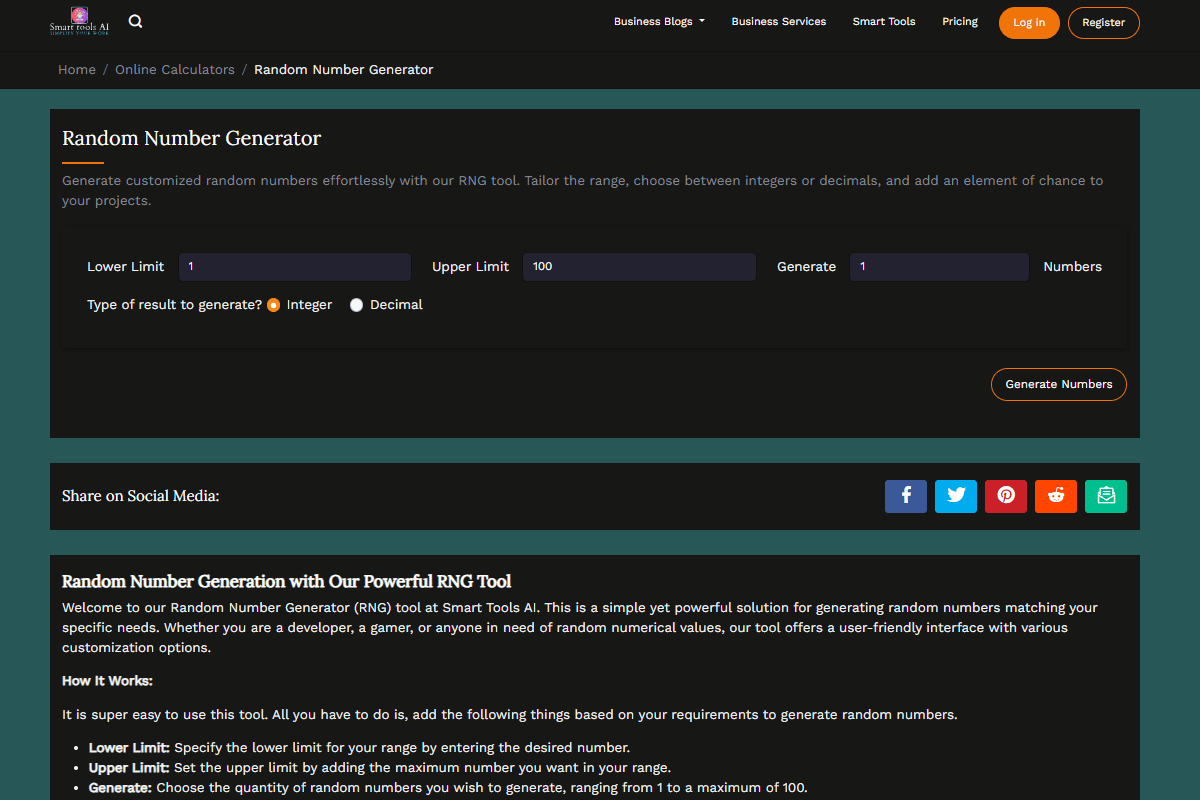Screen dimensions: 1200x800
Task: Go to Home breadcrumb link
Action: click(77, 70)
